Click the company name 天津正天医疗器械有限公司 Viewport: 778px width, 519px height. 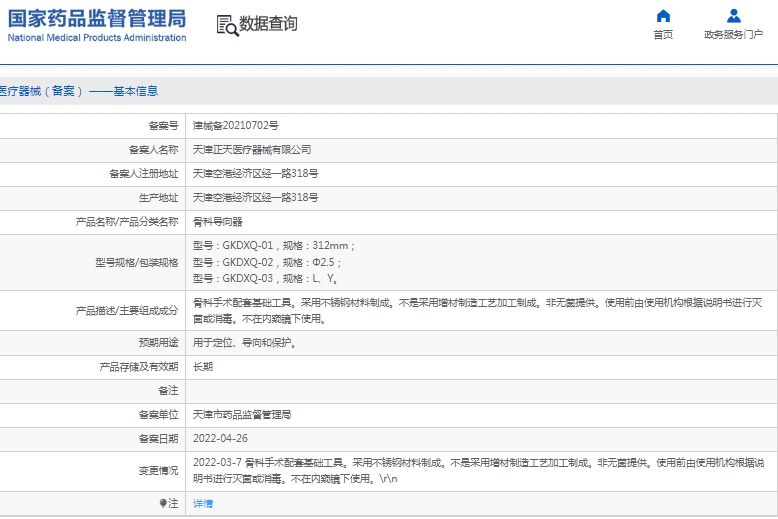point(252,149)
